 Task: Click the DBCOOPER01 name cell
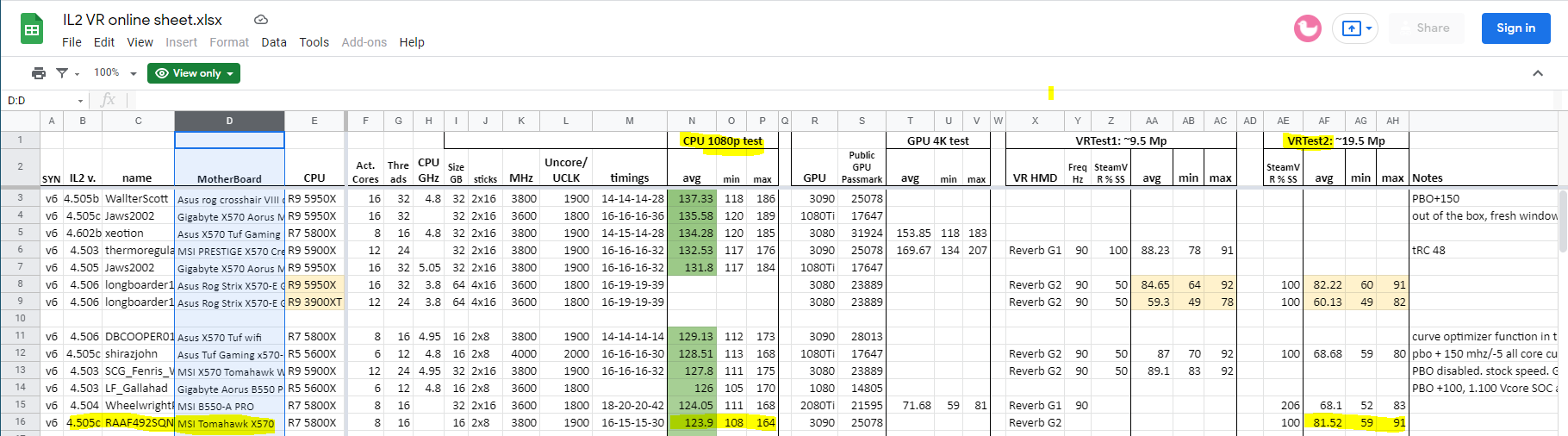(138, 336)
